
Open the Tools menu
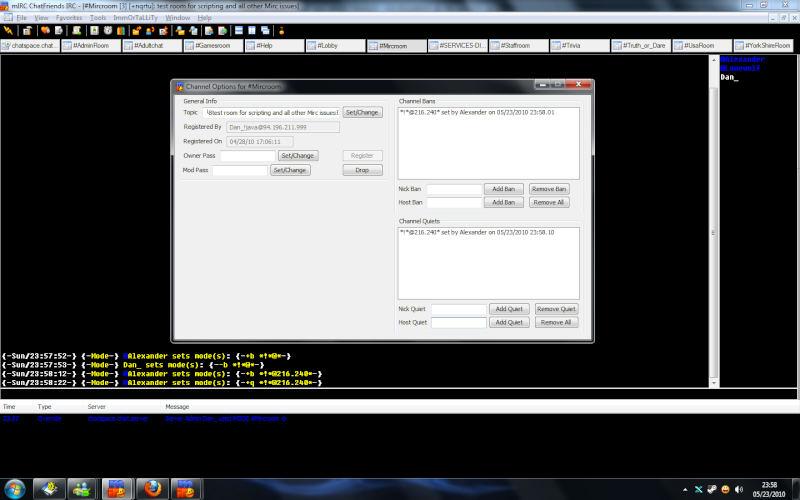point(98,17)
